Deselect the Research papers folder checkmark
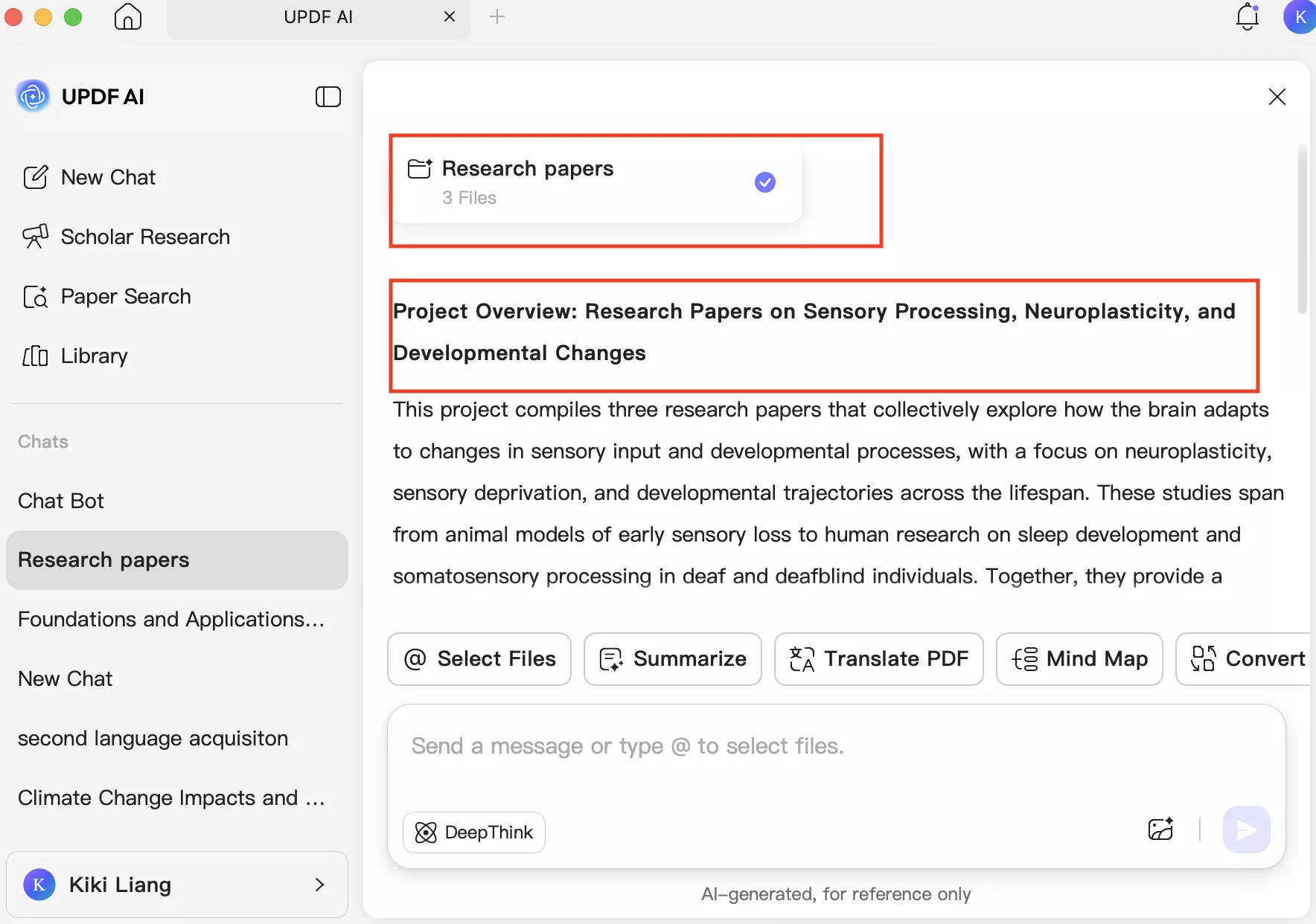Viewport: 1316px width, 924px height. pyautogui.click(x=765, y=182)
